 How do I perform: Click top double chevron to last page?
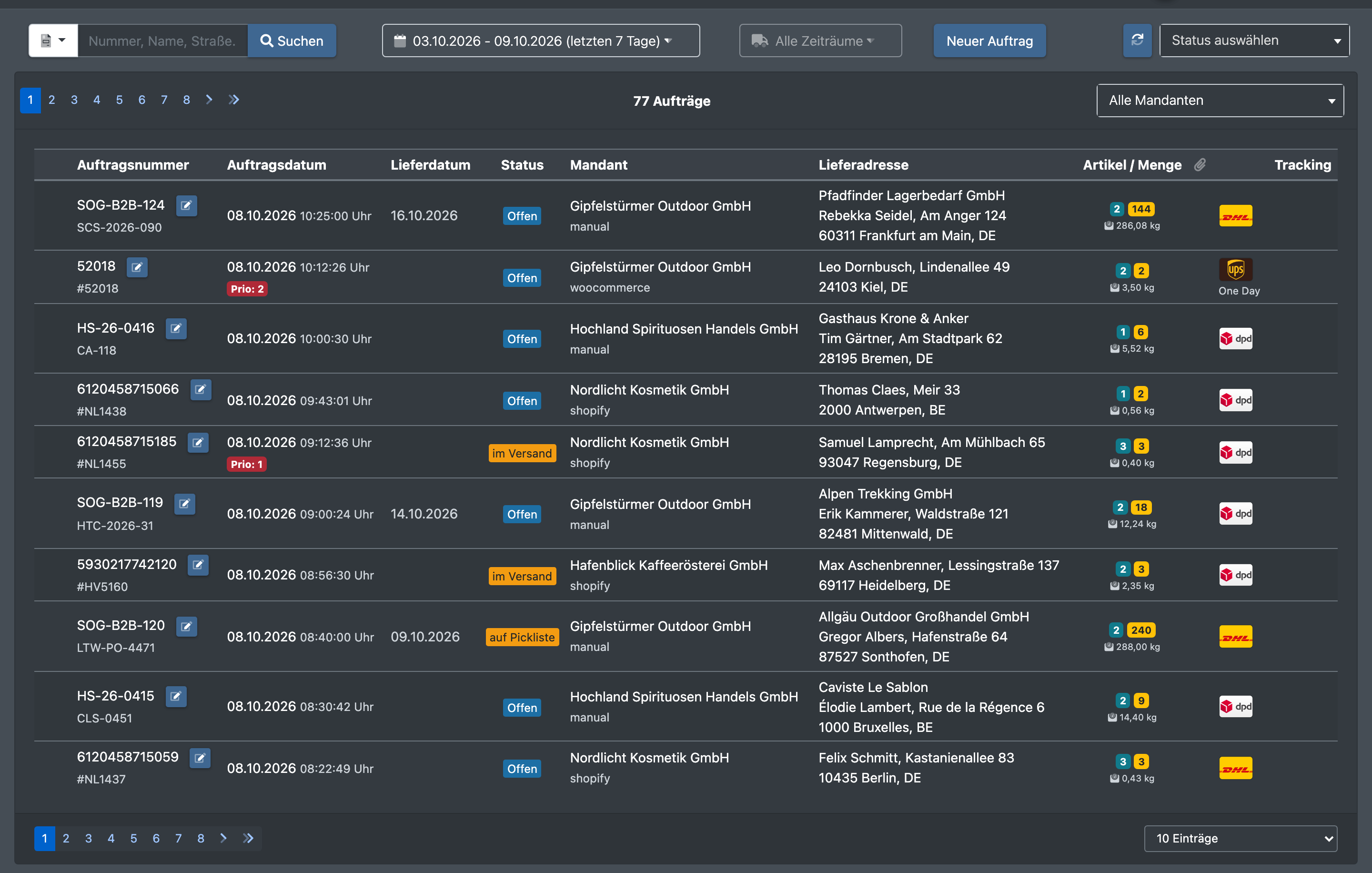(x=233, y=100)
